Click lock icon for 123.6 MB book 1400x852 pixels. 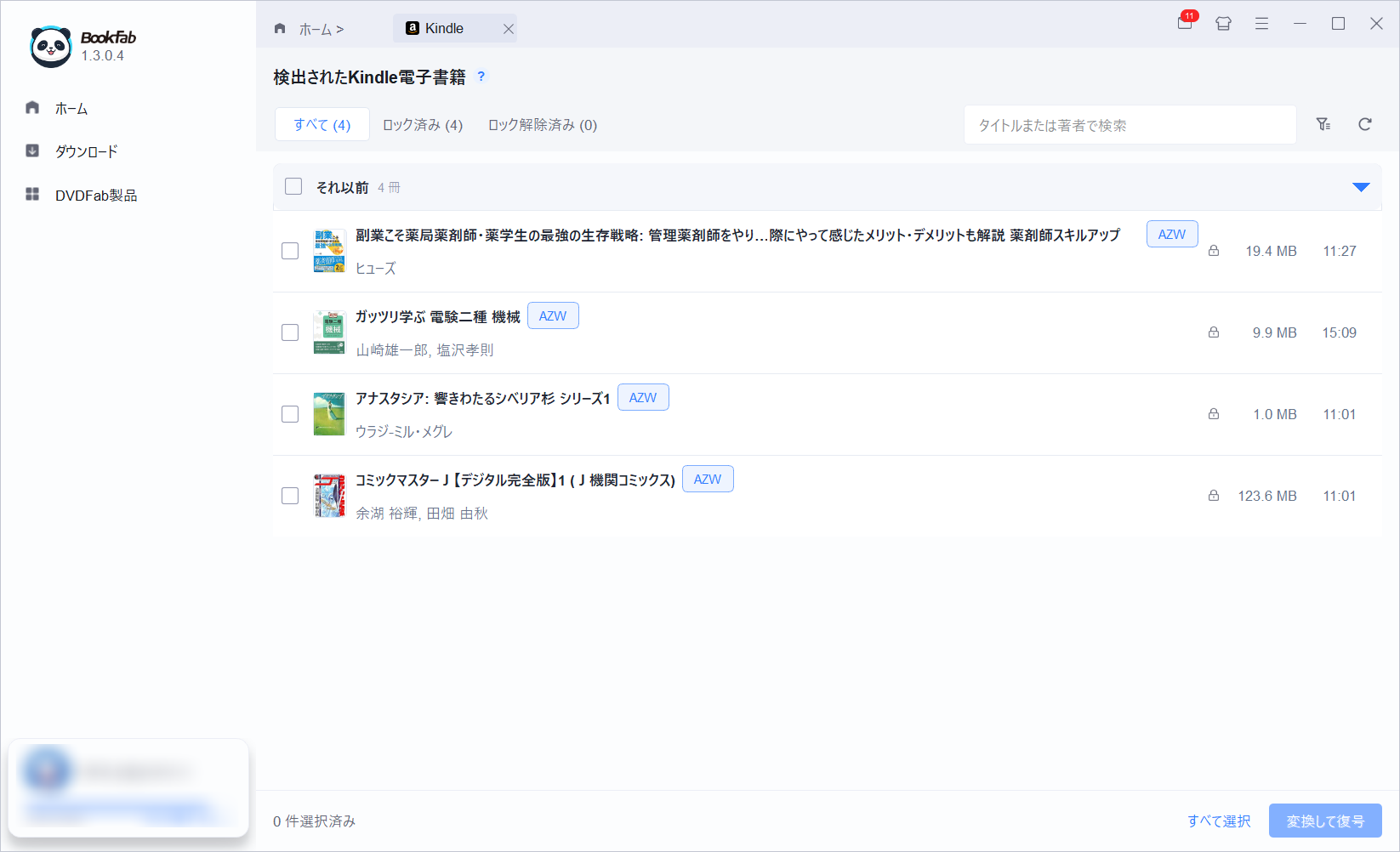tap(1214, 496)
